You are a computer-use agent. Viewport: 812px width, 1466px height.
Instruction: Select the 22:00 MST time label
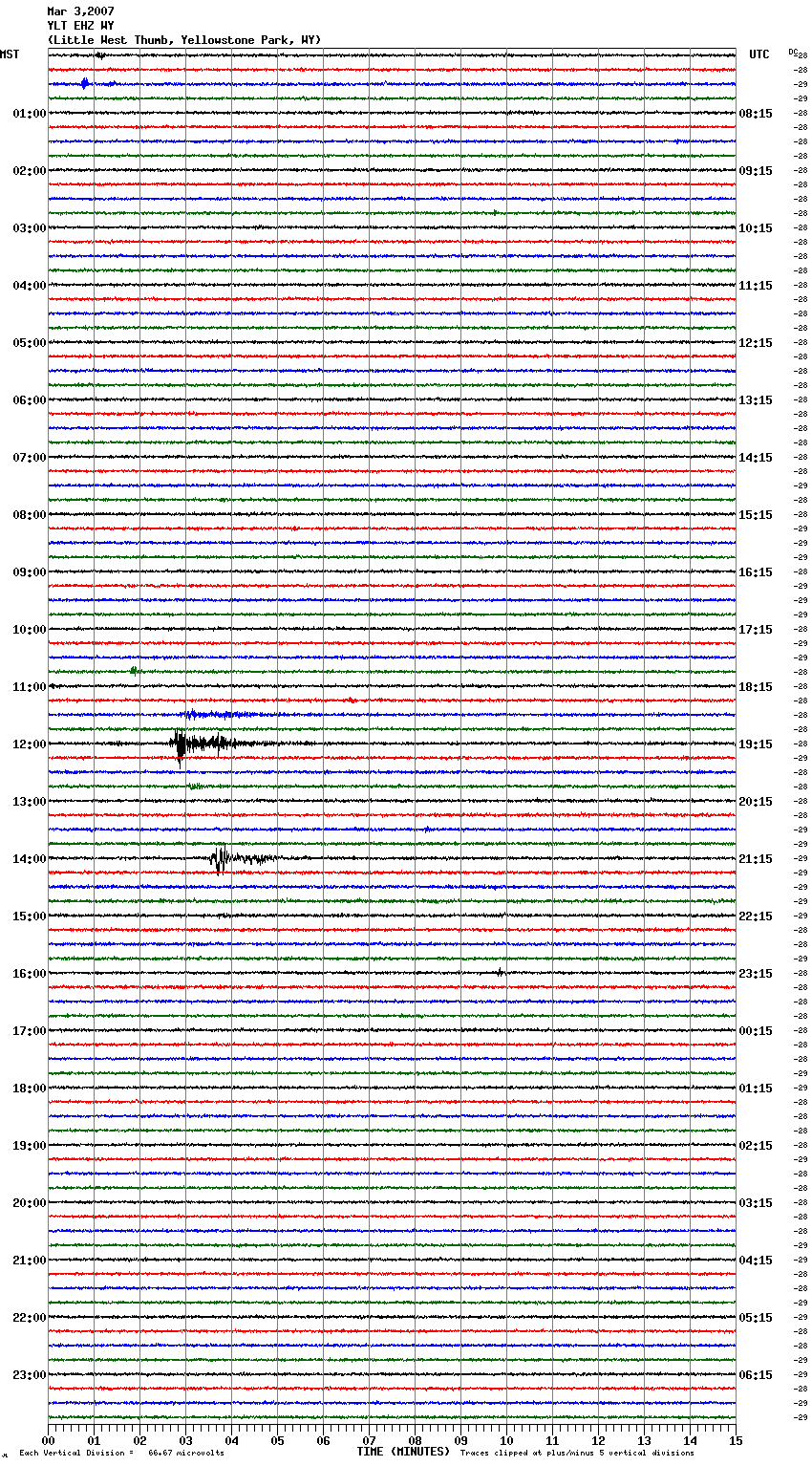tap(30, 1318)
